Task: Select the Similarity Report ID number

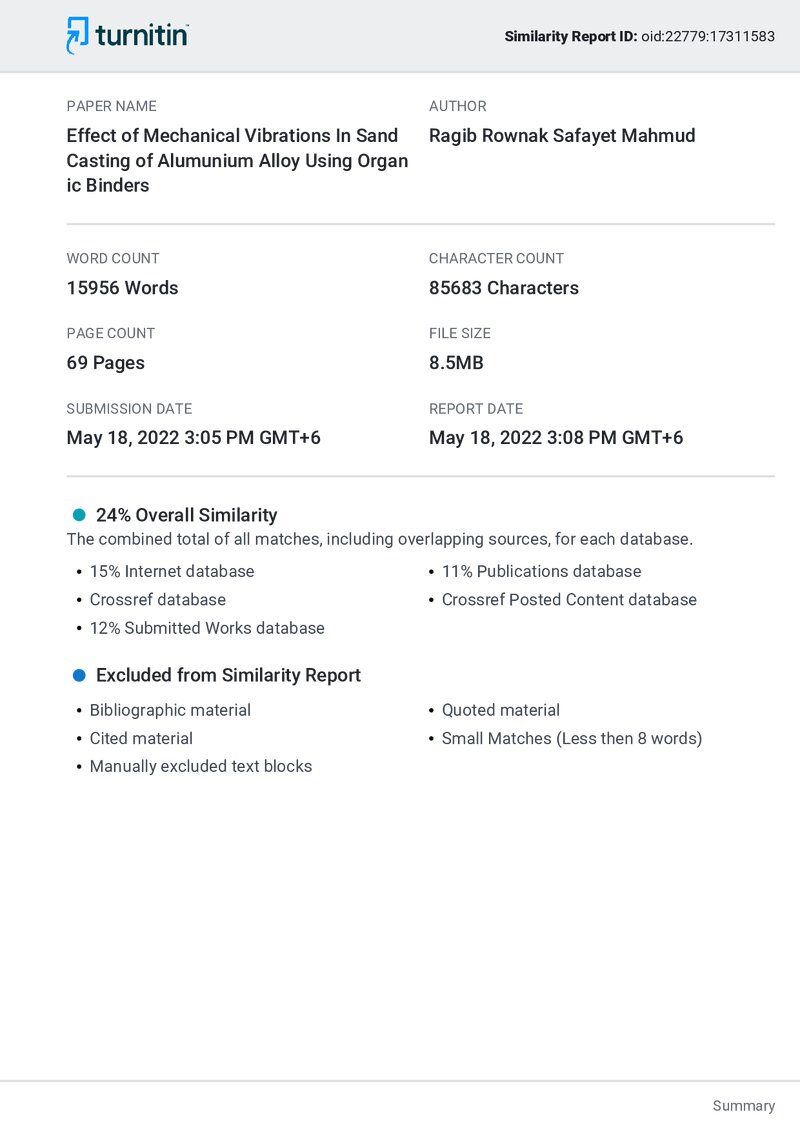Action: 708,36
